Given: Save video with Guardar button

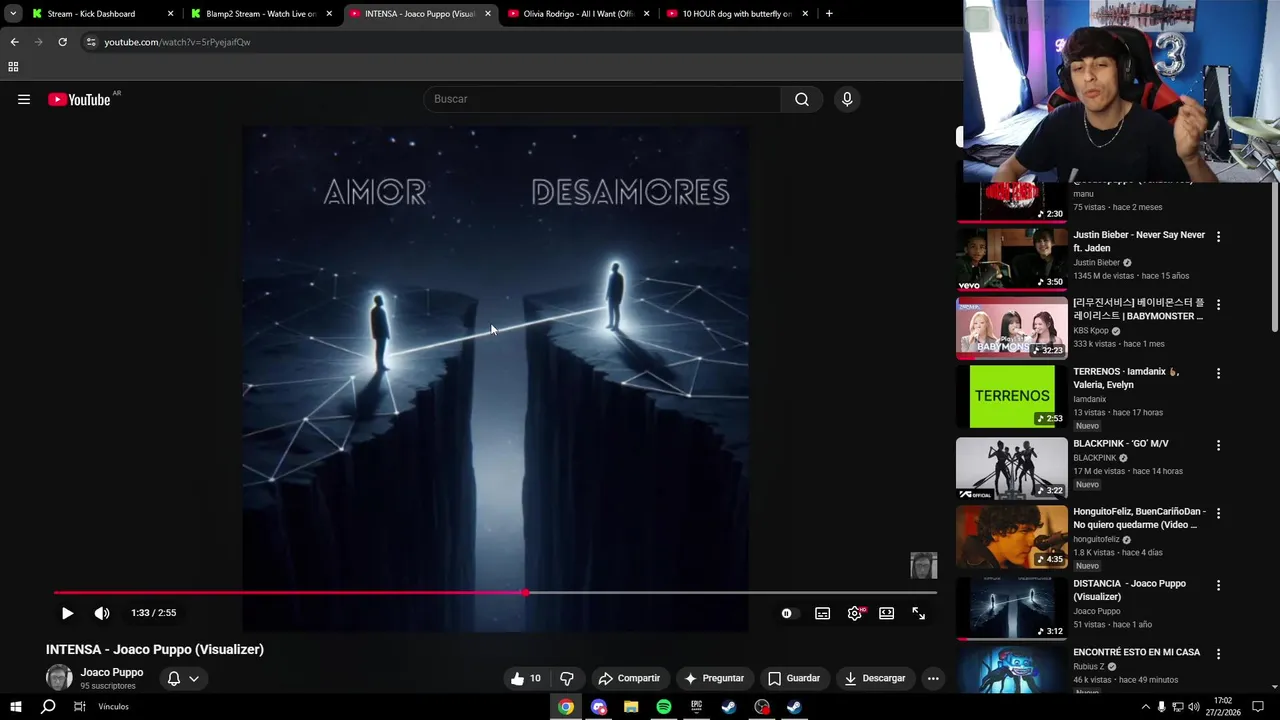Looking at the screenshot, I should [x=794, y=678].
